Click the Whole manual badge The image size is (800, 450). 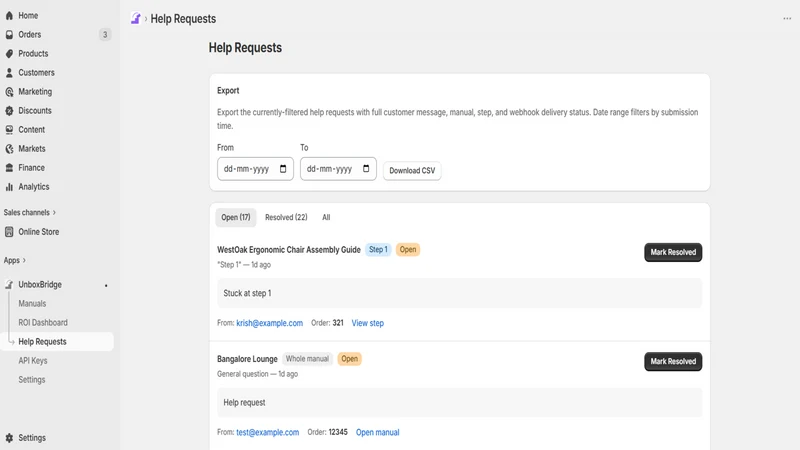coord(307,359)
